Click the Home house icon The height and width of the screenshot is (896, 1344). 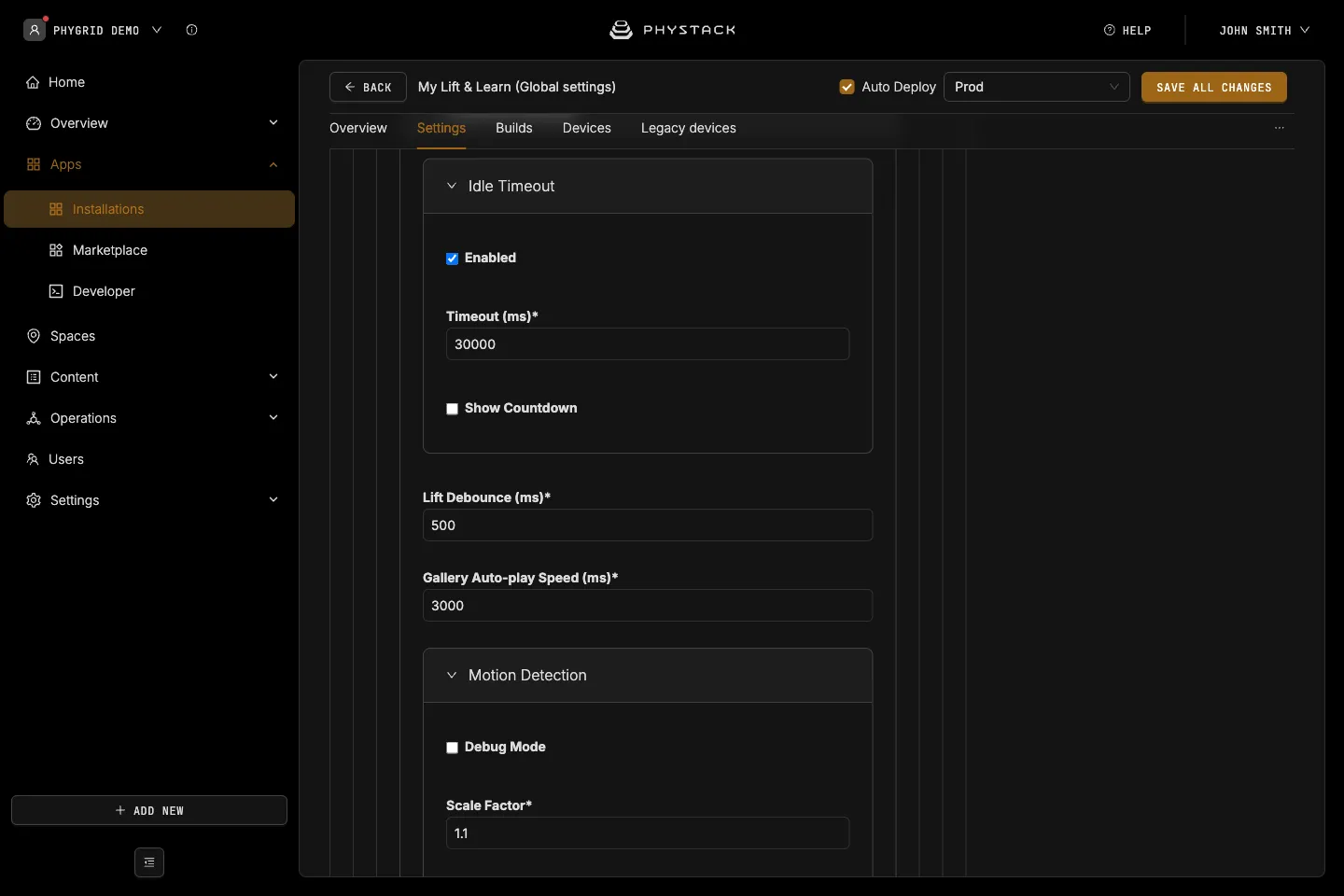tap(34, 82)
